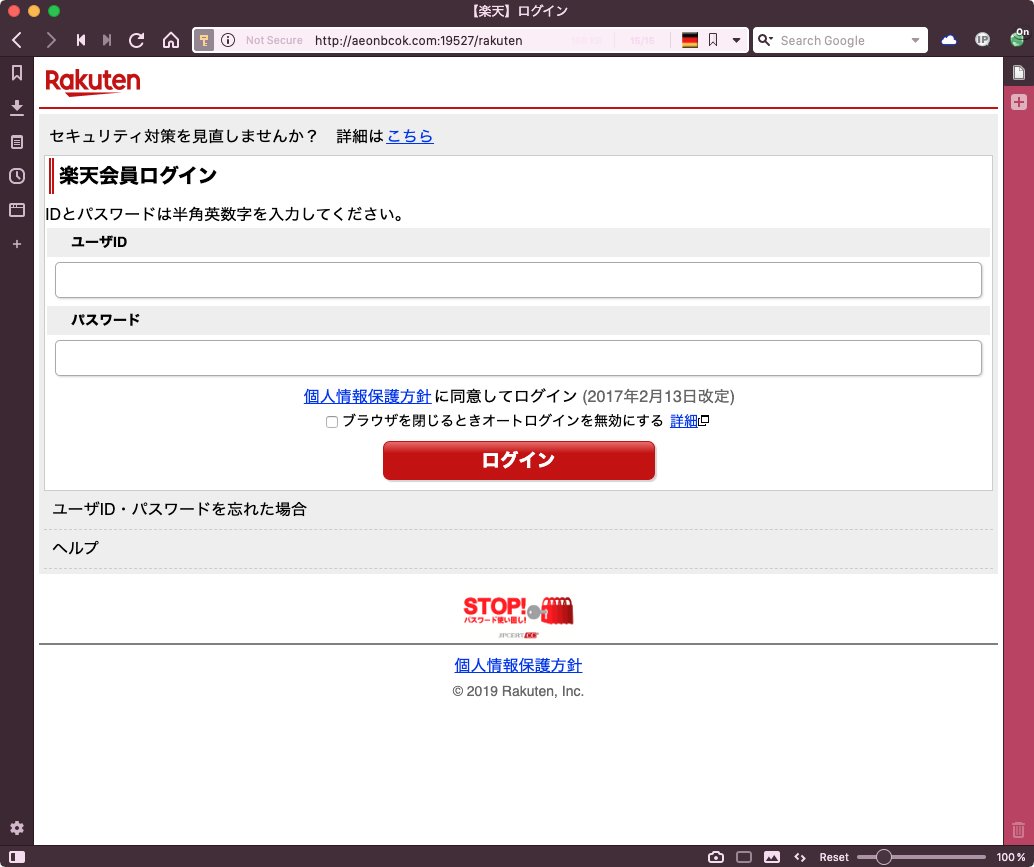The image size is (1034, 867).
Task: Go back to the previous page
Action: point(17,40)
